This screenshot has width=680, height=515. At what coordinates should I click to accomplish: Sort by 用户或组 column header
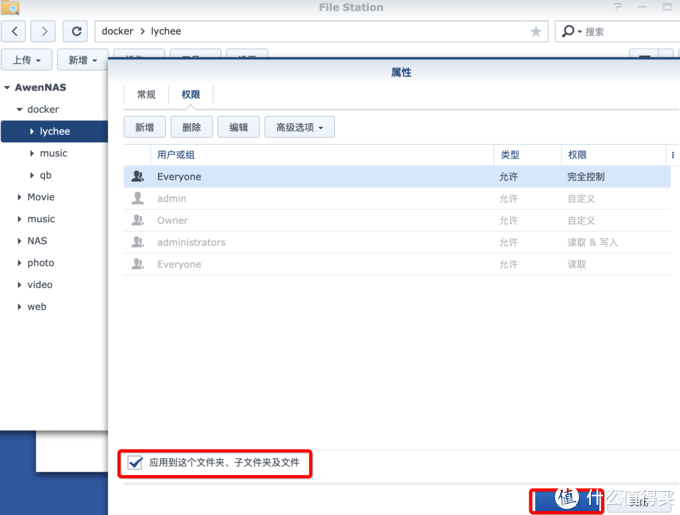322,155
